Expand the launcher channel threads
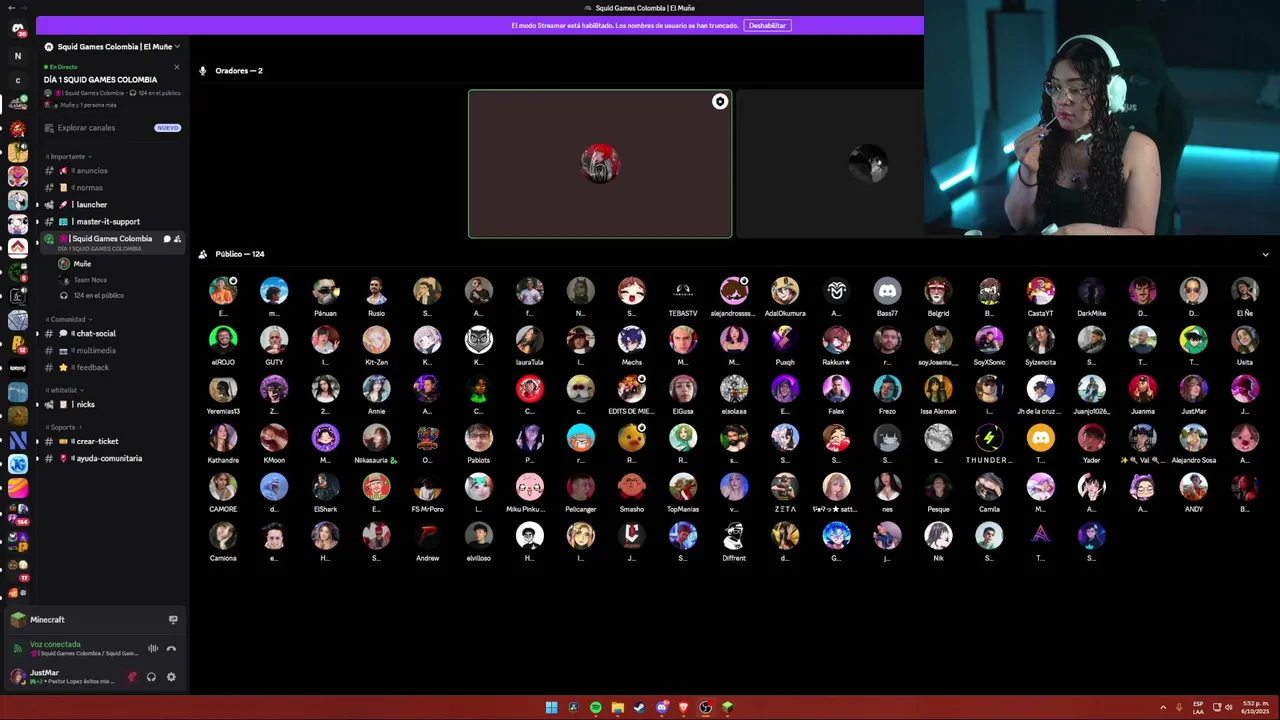This screenshot has height=720, width=1280. pyautogui.click(x=37, y=205)
